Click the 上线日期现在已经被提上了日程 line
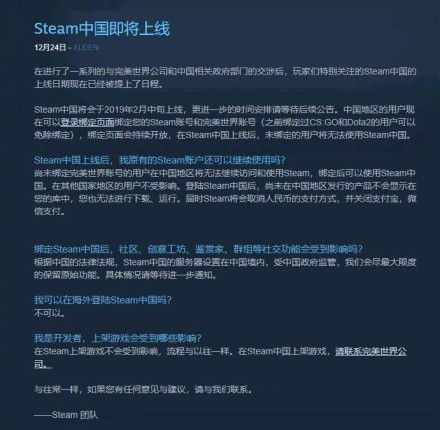Viewport: 440px width, 430px height. pyautogui.click(x=99, y=84)
